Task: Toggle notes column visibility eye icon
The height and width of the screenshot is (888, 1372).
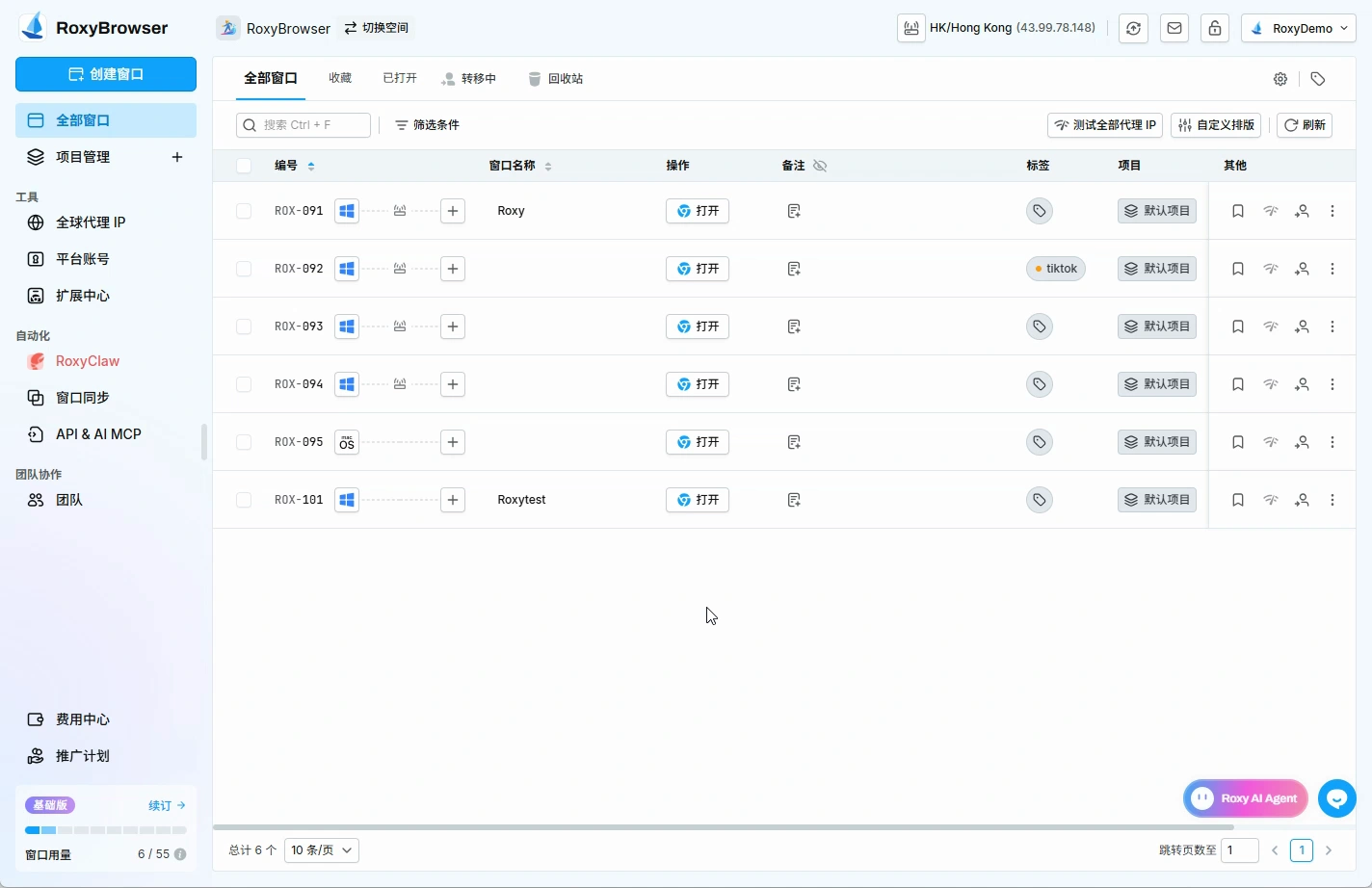Action: [820, 166]
